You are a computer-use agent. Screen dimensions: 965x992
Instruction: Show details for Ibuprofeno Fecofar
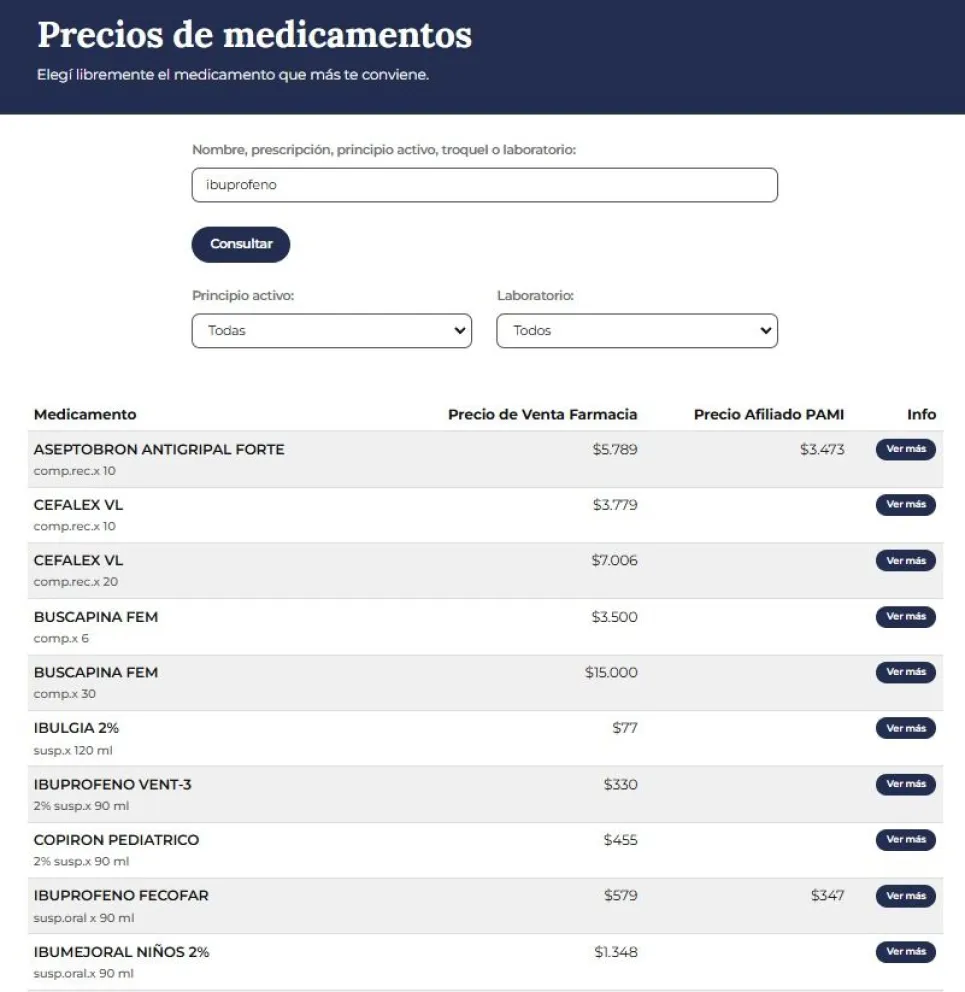(905, 896)
